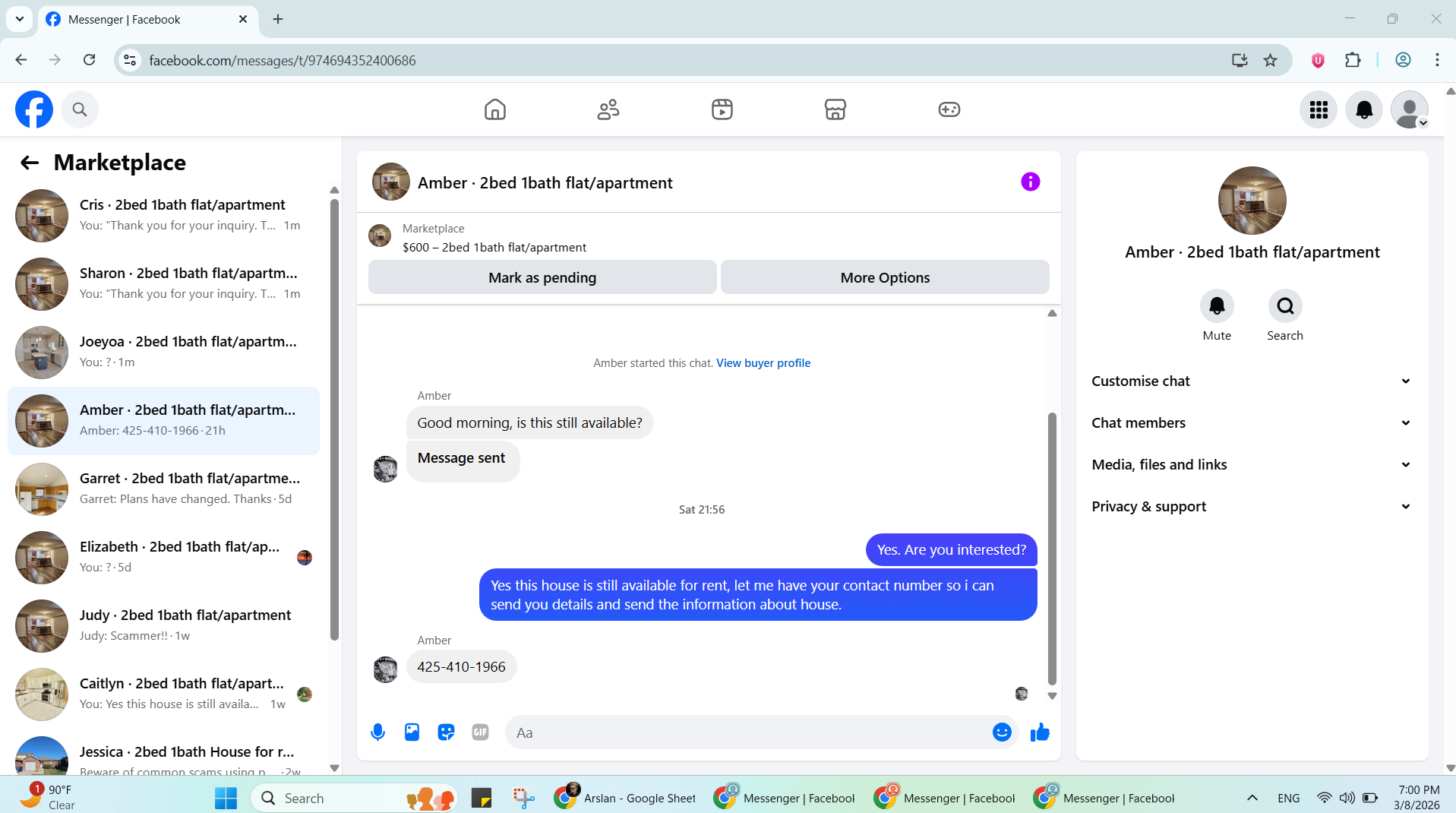Open the Chrome three-dot menu
The height and width of the screenshot is (813, 1456).
1437,60
